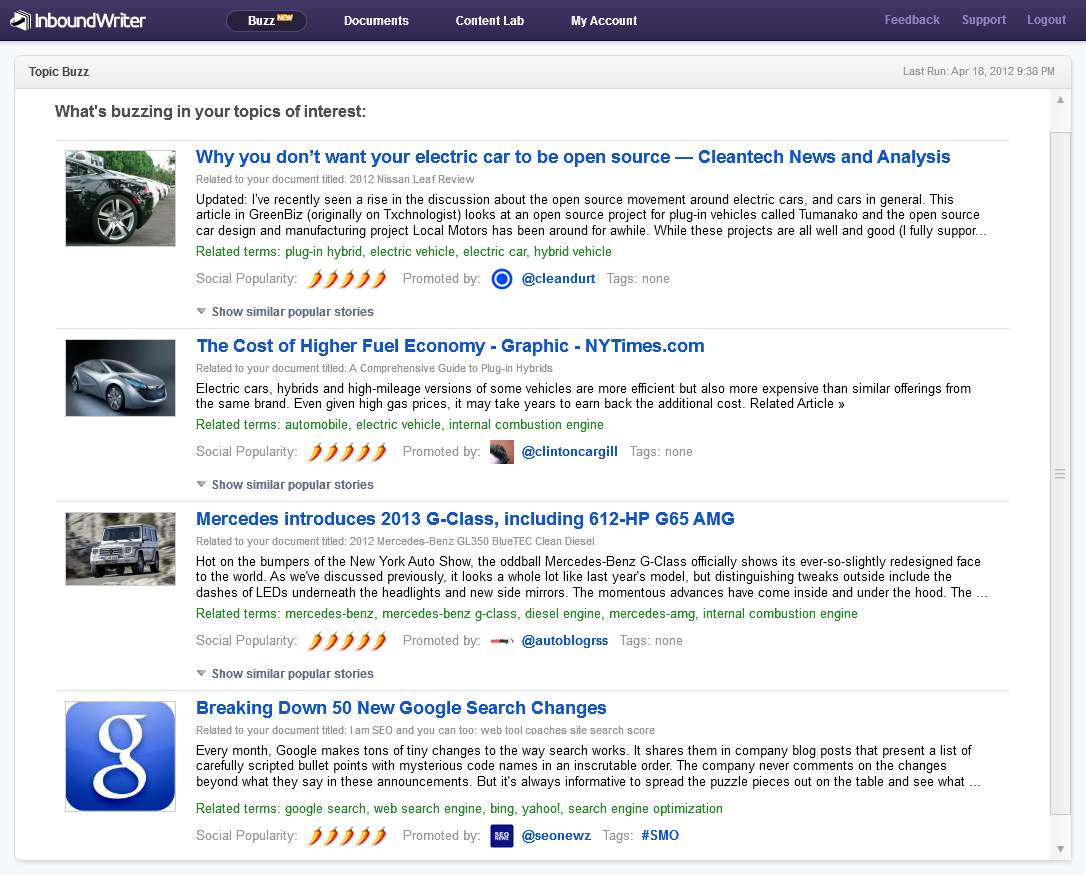Screen dimensions: 1086x875
Task: Click 'What's buzzing in your topics of interest' heading
Action: [x=211, y=112]
